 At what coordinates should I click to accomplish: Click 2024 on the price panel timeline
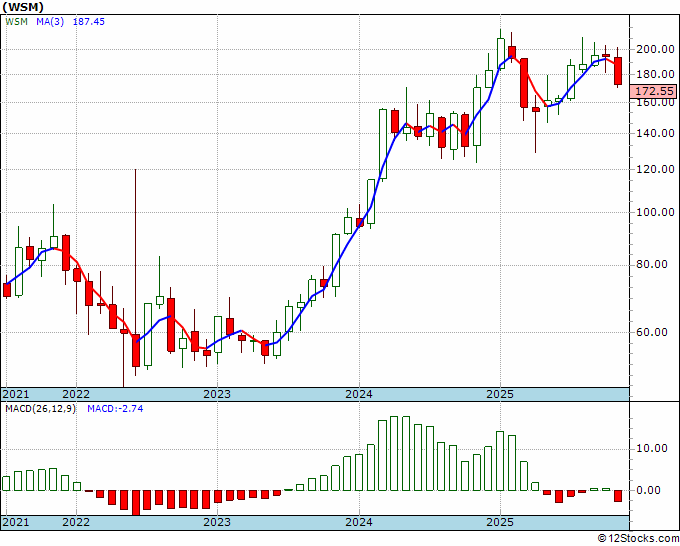coord(359,394)
